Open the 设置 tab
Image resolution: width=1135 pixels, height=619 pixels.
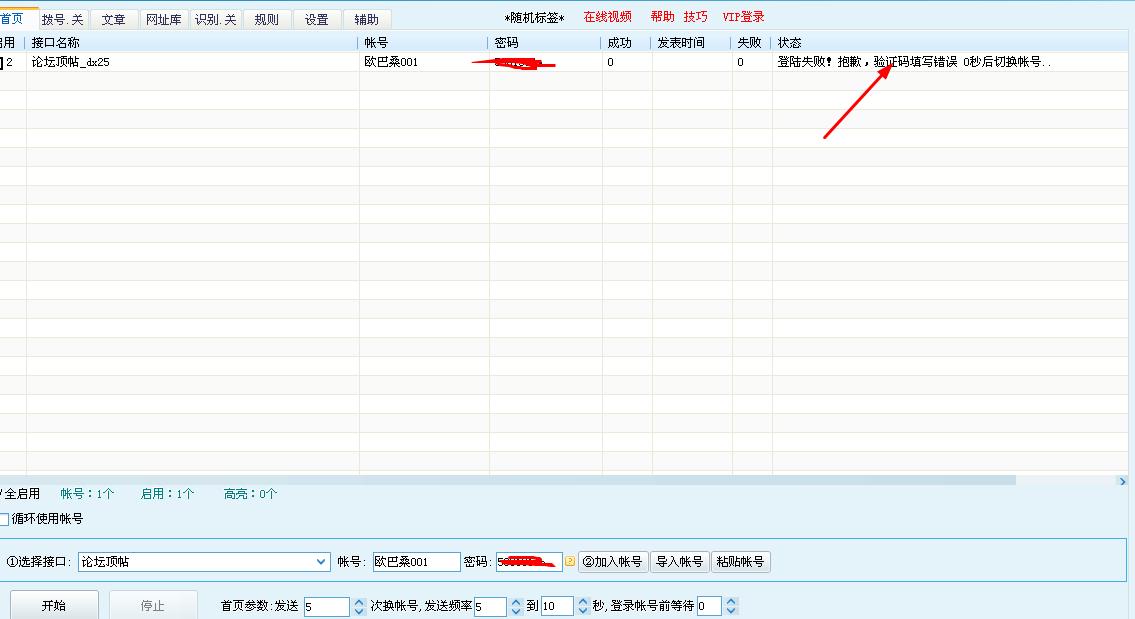click(316, 19)
